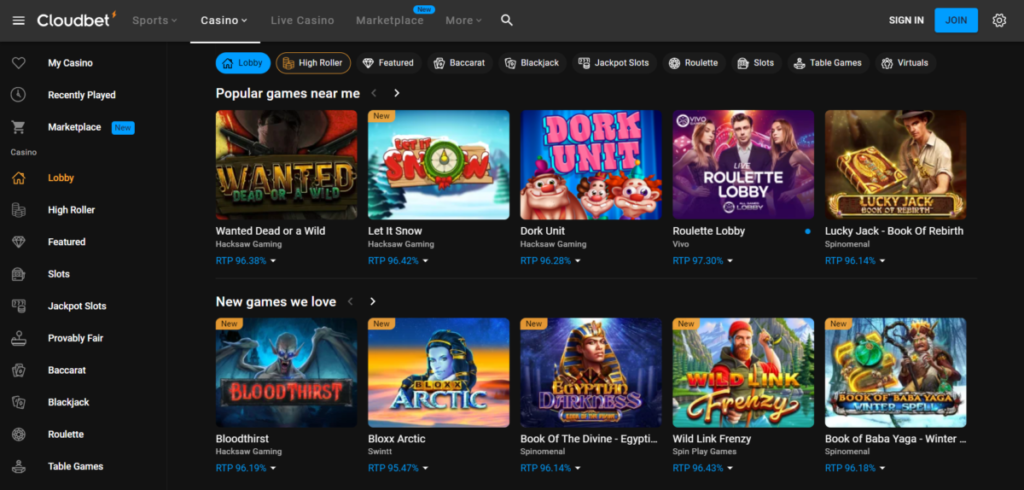This screenshot has width=1024, height=490.
Task: Click the Marketplace cart icon in sidebar
Action: coord(18,127)
